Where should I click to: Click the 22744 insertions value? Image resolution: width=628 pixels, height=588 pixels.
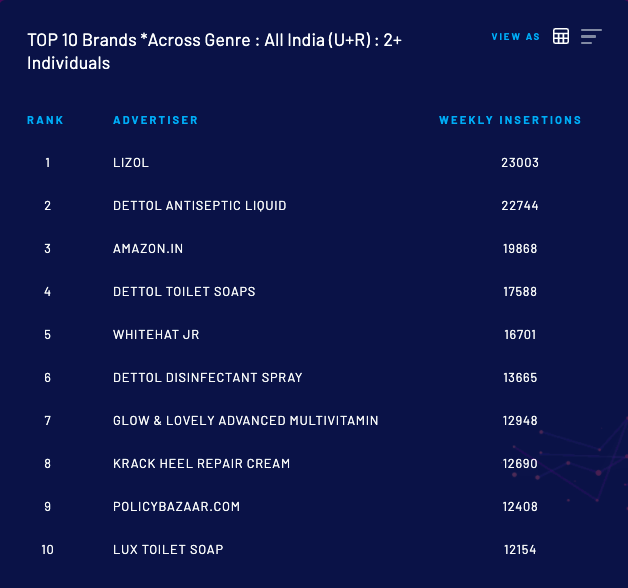click(x=520, y=206)
